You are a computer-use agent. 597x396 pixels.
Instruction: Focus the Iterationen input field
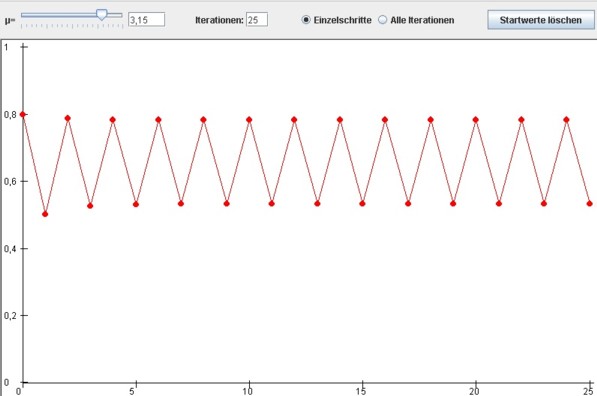257,19
